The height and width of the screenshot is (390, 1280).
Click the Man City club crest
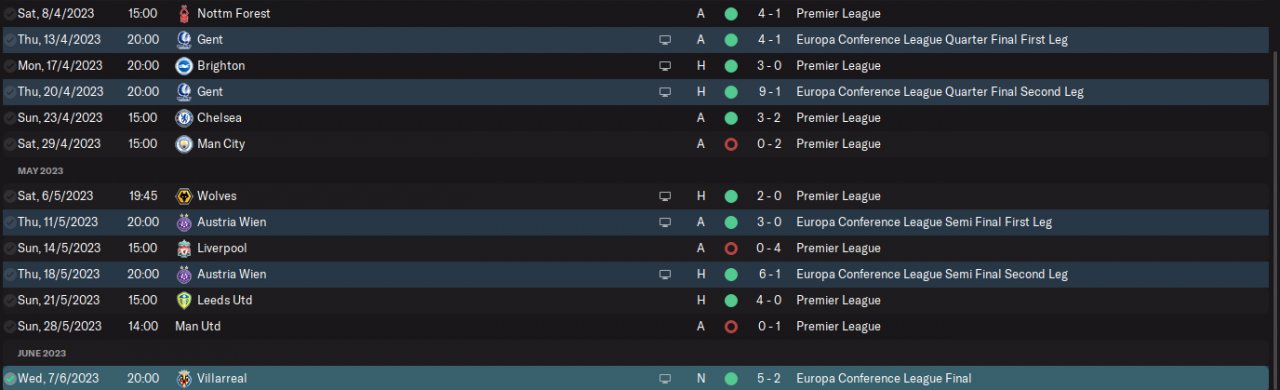pos(183,144)
